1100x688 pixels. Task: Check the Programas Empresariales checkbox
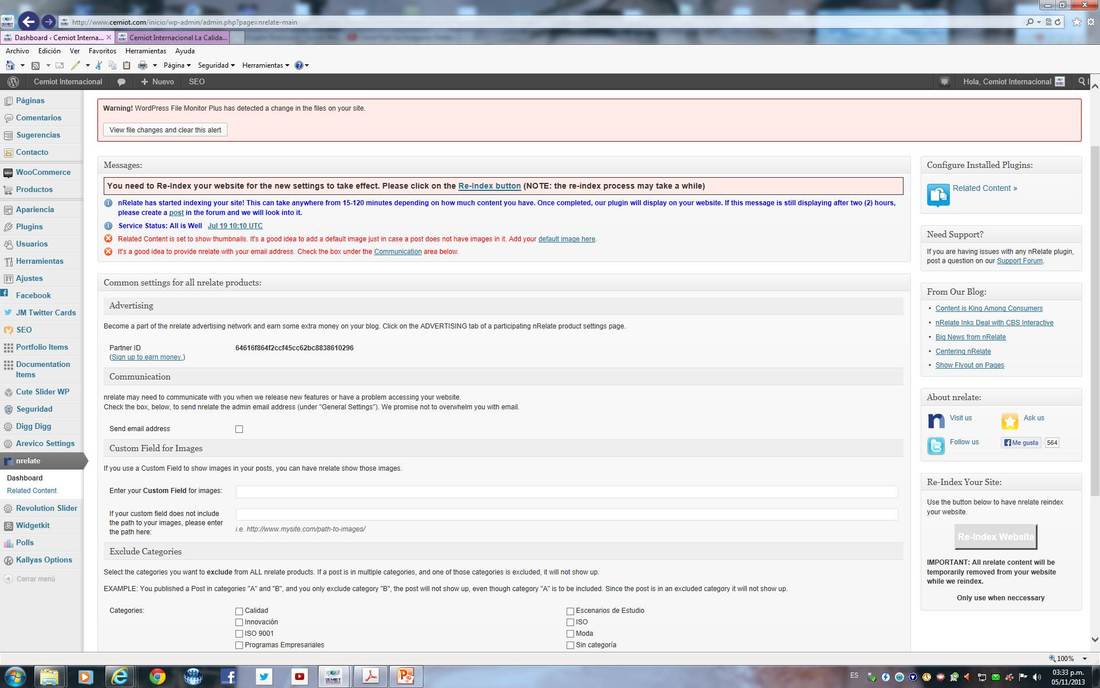click(239, 645)
